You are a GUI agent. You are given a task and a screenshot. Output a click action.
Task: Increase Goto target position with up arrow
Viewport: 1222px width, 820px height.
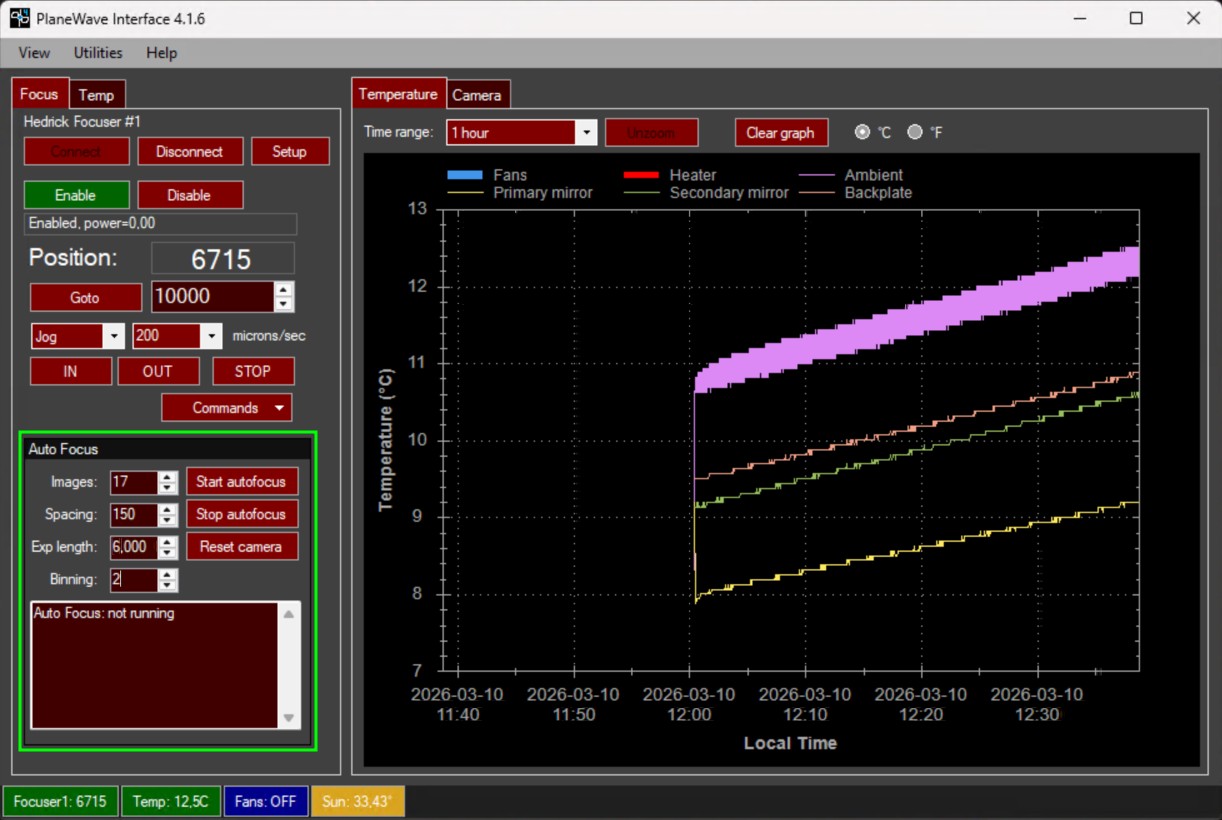point(284,290)
